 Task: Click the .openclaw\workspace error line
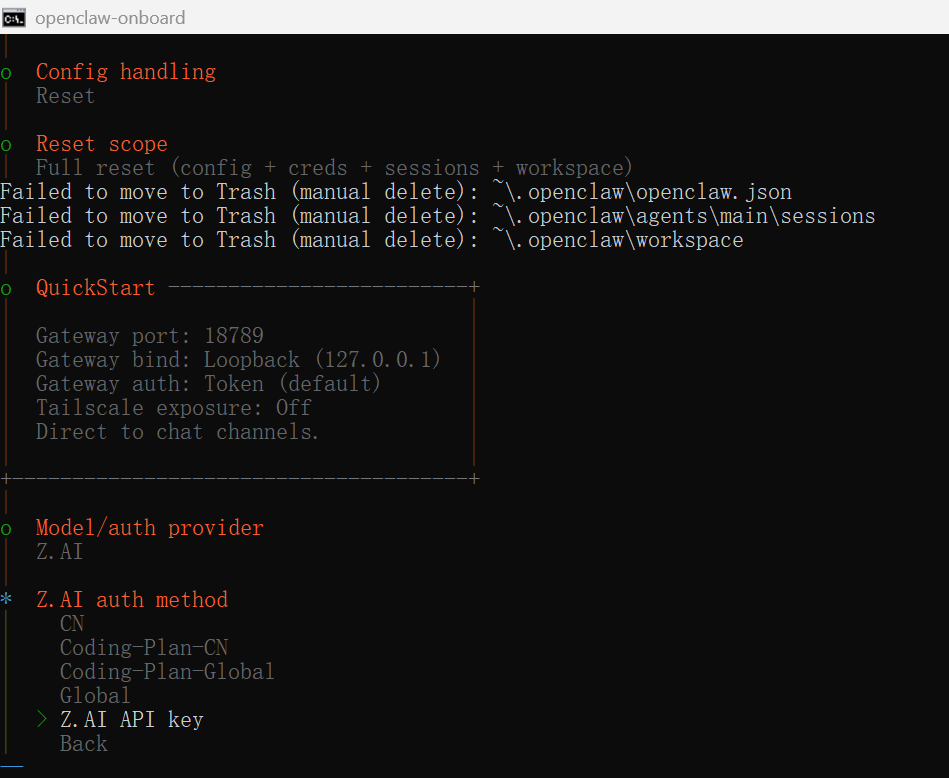pos(372,240)
